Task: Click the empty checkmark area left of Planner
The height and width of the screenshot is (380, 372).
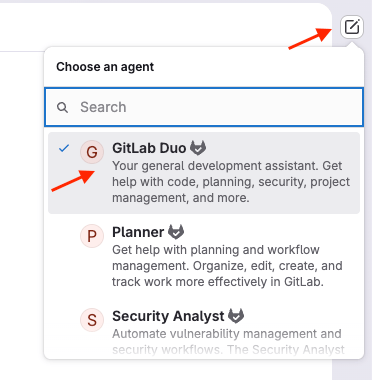Action: (x=64, y=232)
